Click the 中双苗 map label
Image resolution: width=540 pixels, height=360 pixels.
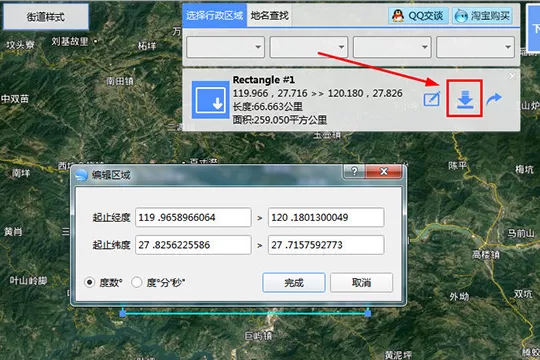pyautogui.click(x=15, y=99)
